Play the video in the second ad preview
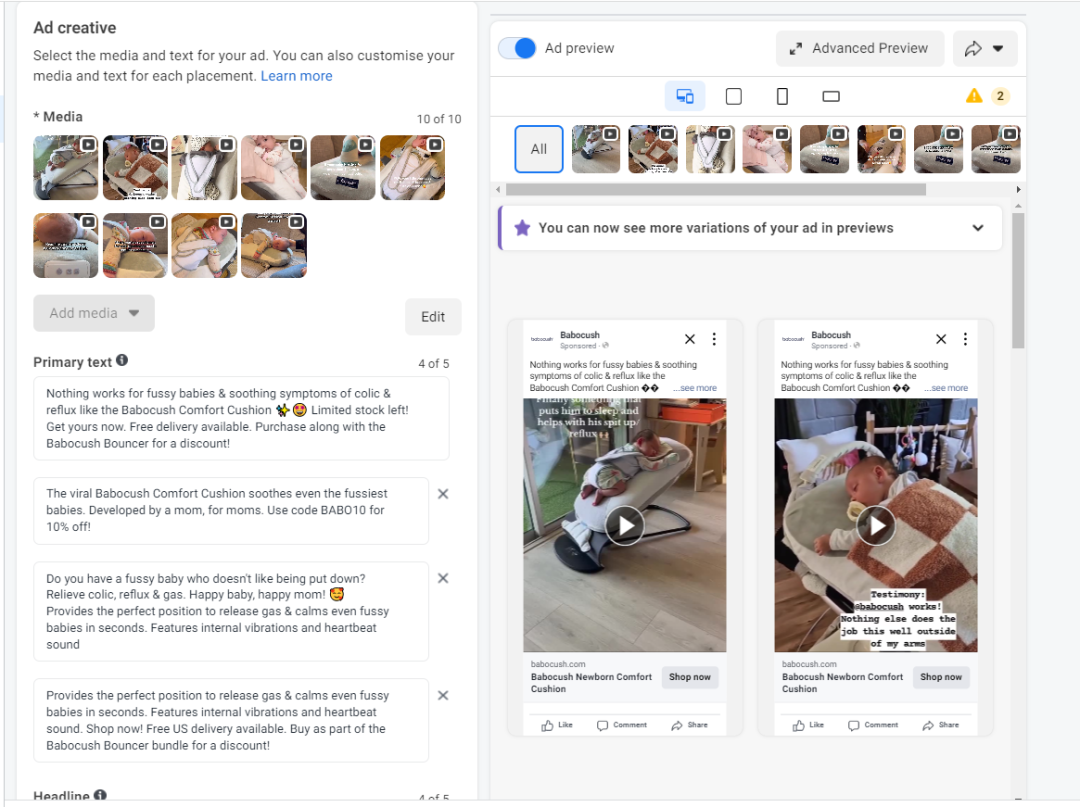 tap(876, 526)
